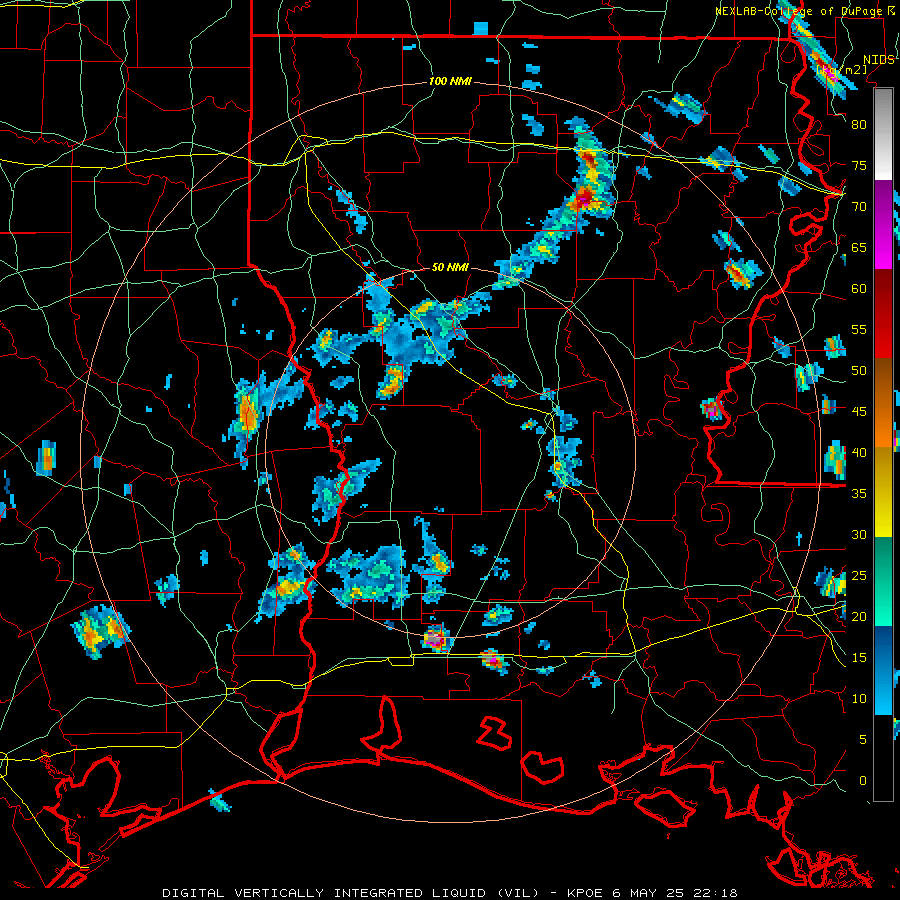This screenshot has height=900, width=900.
Task: Click the 'NEXLAB-College of DuPage' credit text
Action: coord(800,11)
